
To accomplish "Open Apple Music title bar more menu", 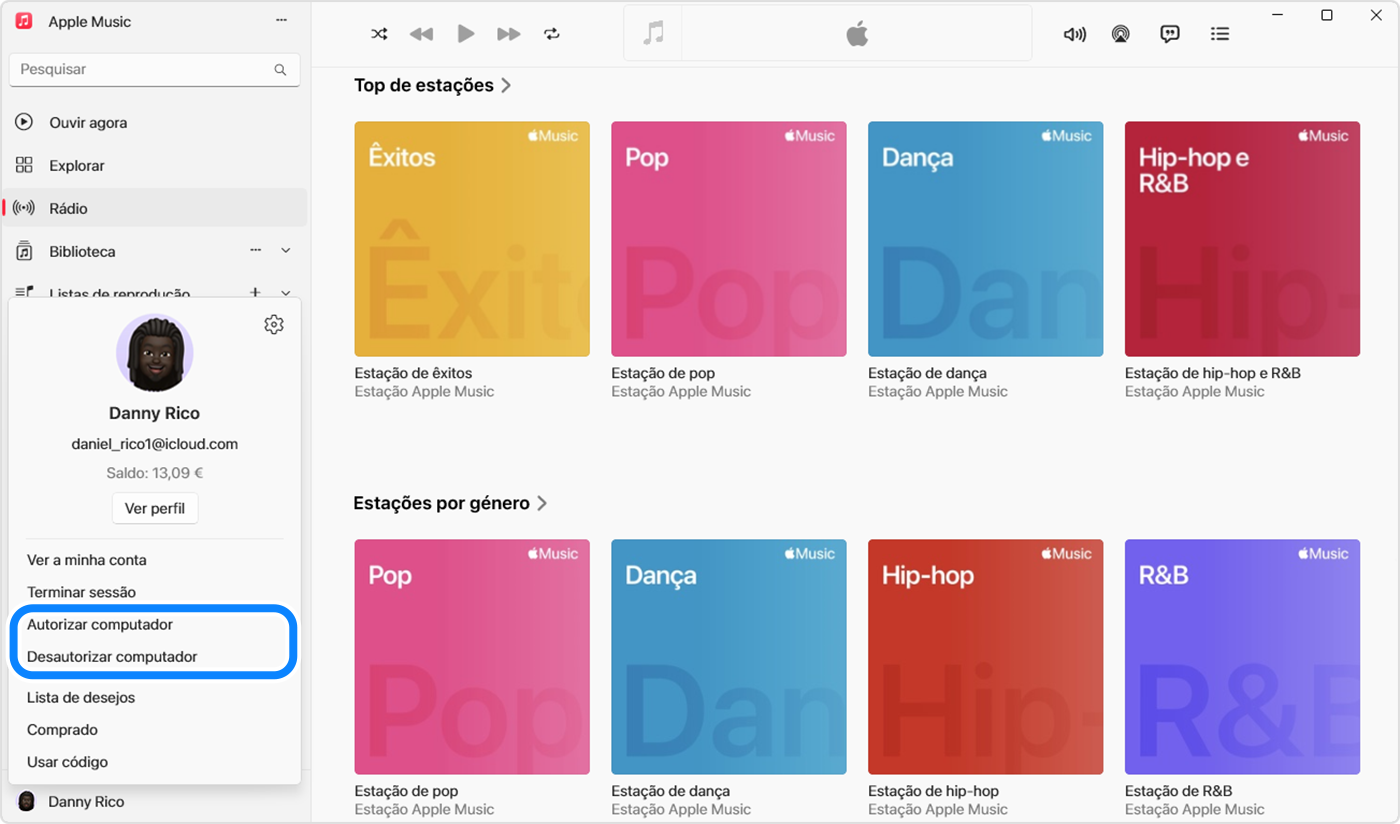I will [281, 21].
